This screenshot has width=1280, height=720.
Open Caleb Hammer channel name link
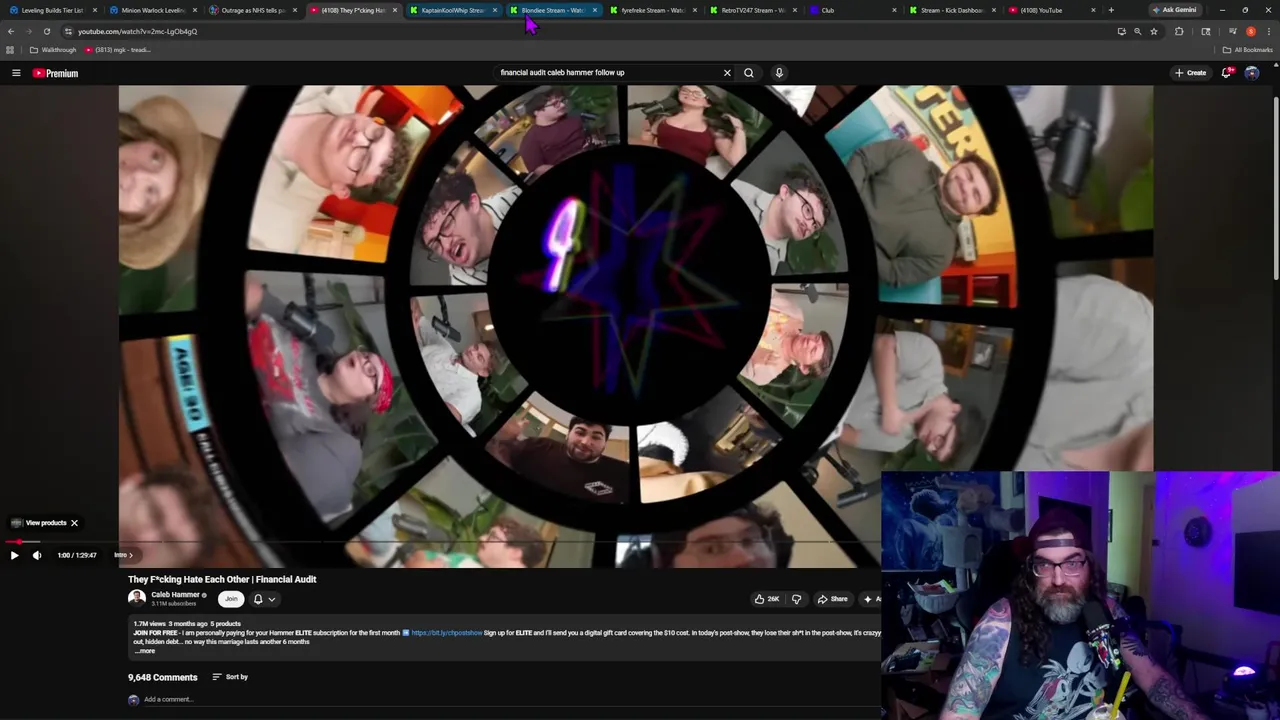(175, 595)
